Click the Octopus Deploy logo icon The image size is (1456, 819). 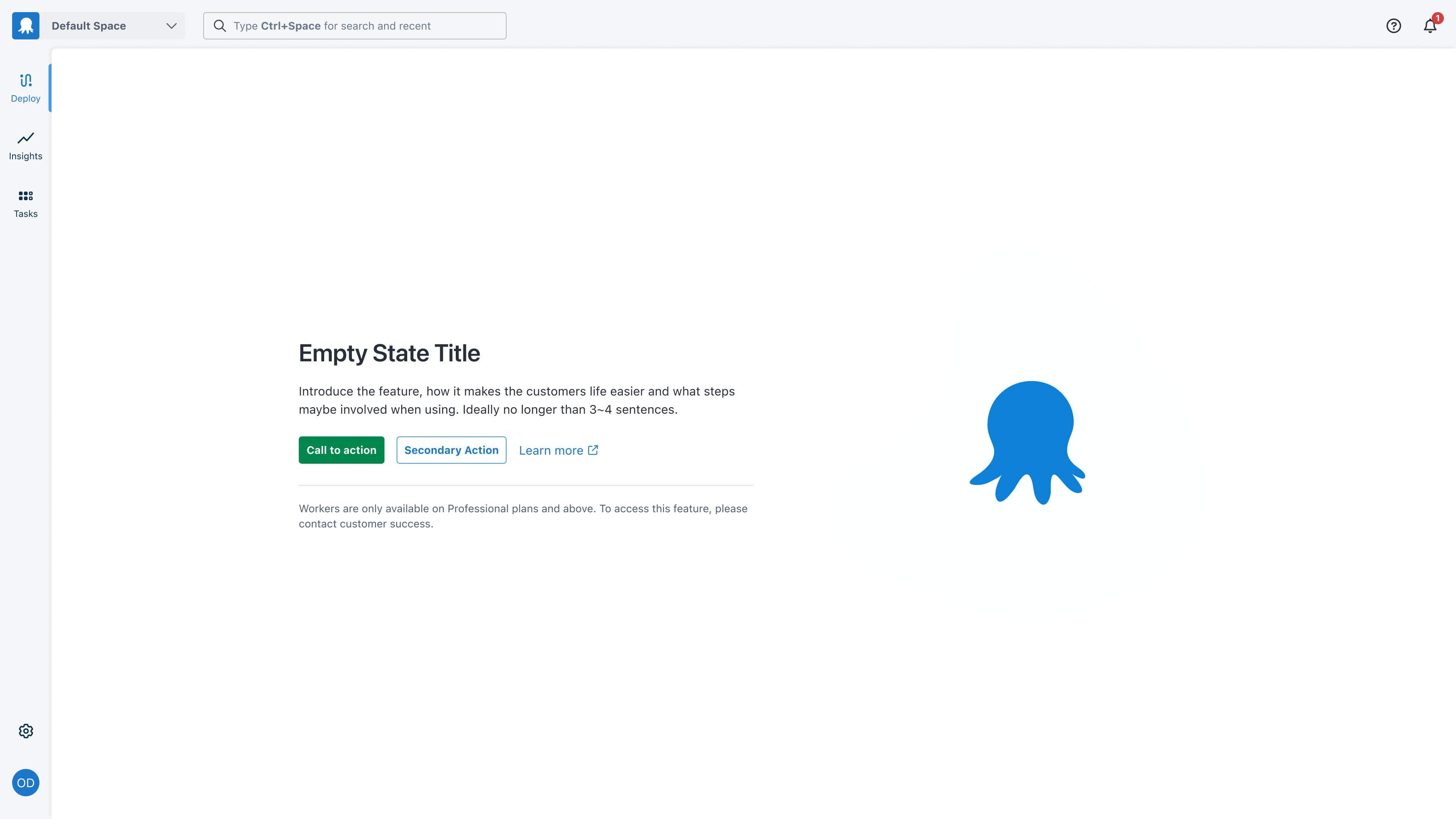[25, 26]
